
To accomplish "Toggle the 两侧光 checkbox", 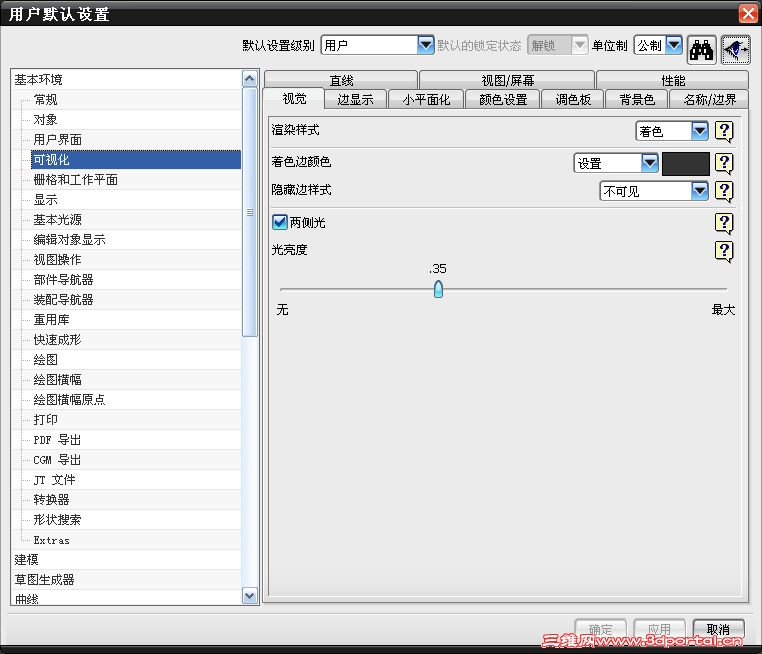I will tap(280, 222).
